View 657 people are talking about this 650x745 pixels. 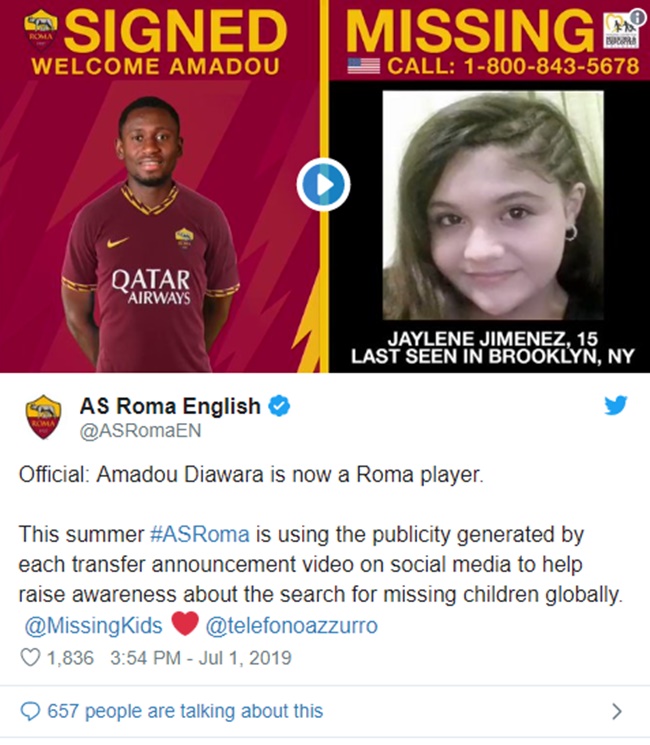point(185,711)
